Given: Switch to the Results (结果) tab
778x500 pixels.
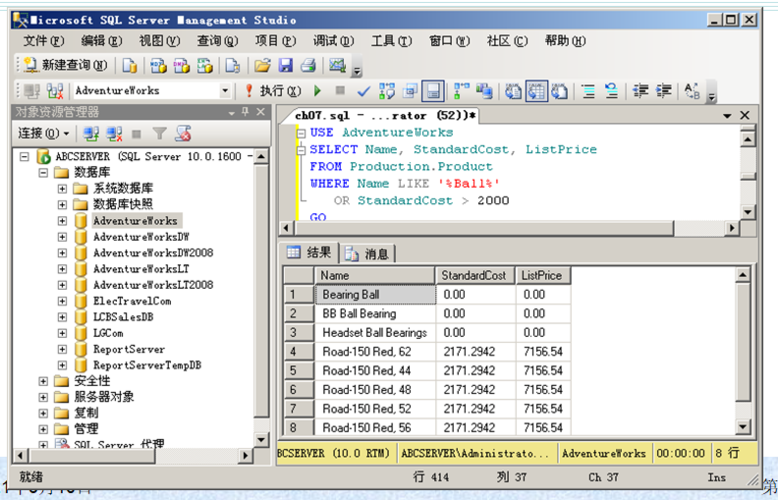Looking at the screenshot, I should [x=309, y=252].
